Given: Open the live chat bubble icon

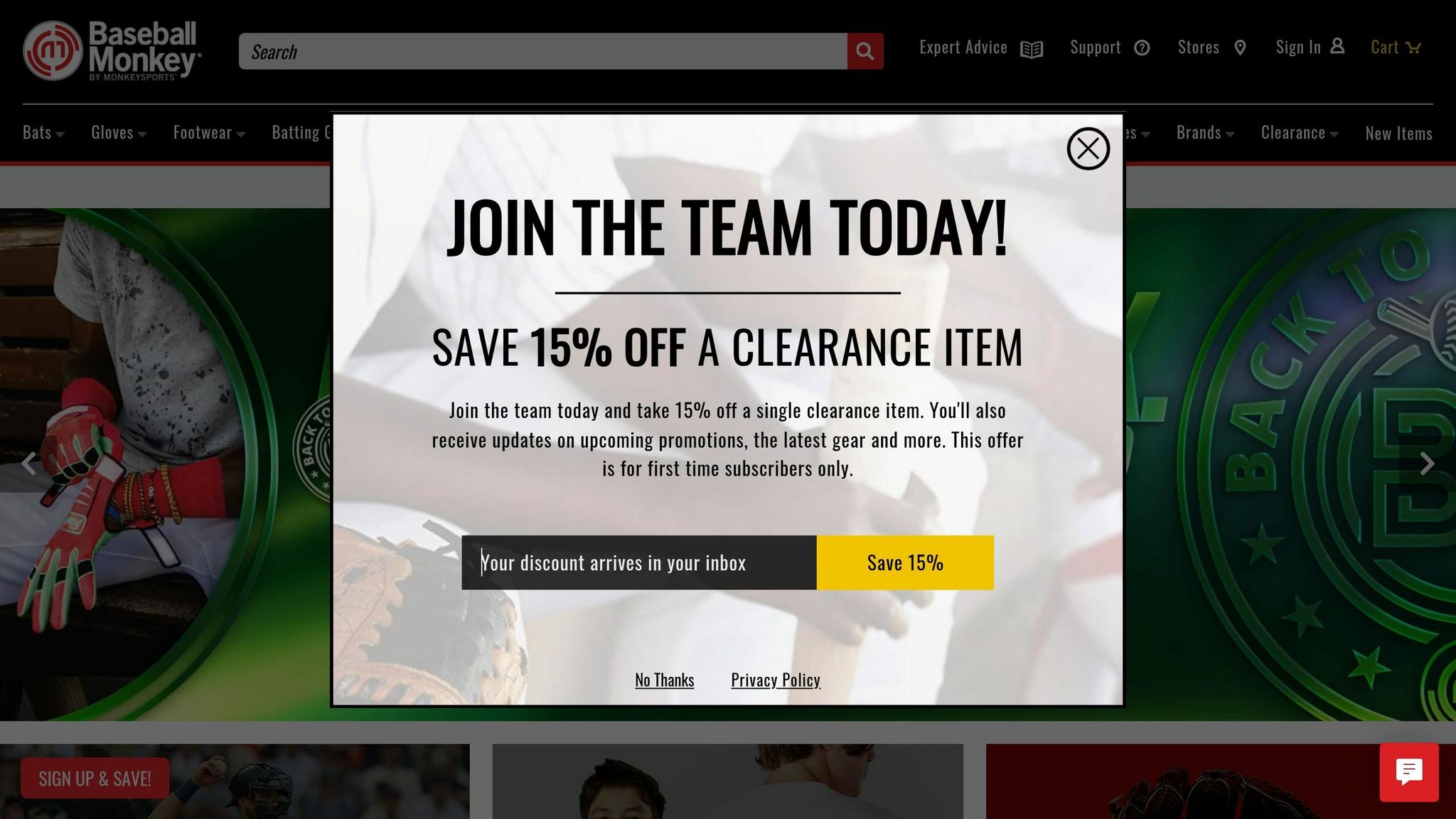Looking at the screenshot, I should (1409, 772).
